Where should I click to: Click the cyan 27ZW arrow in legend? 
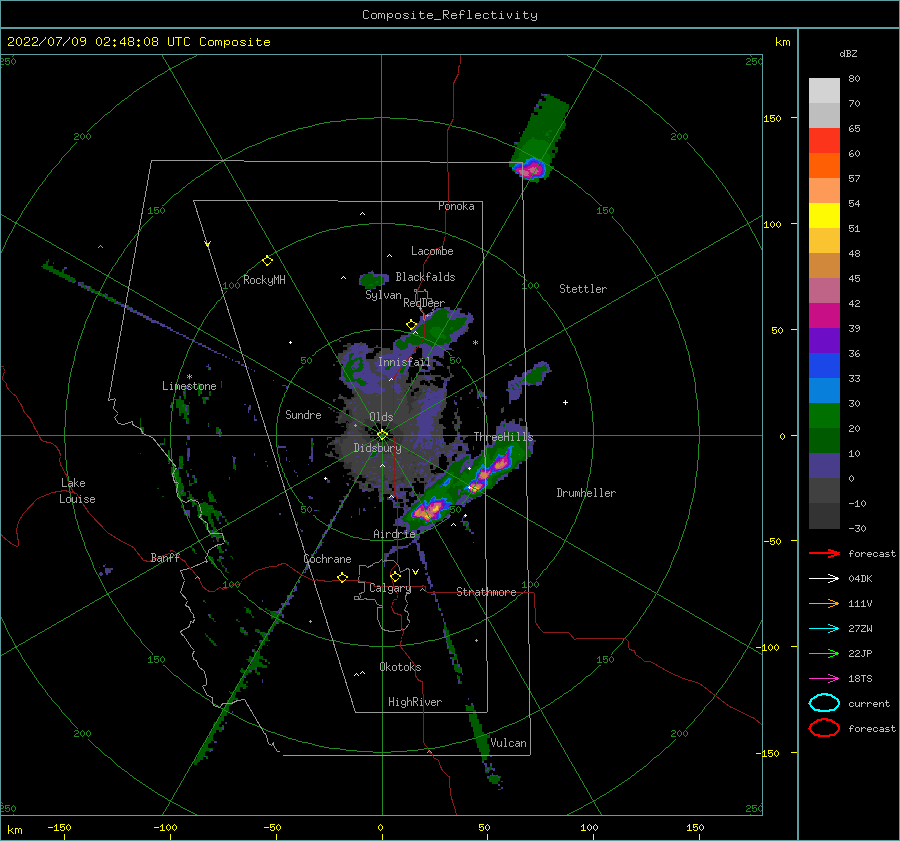(824, 629)
